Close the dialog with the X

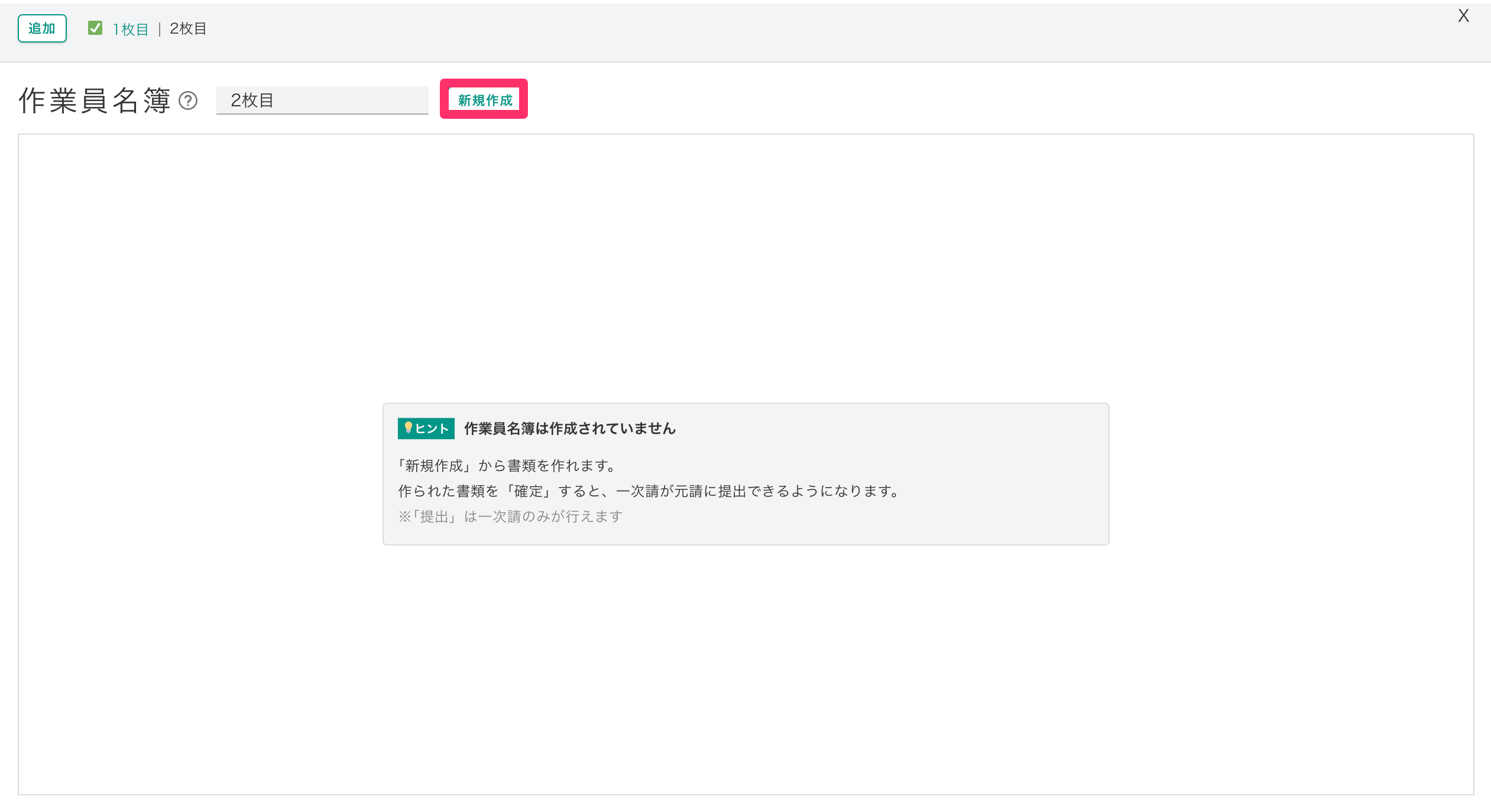pos(1463,15)
